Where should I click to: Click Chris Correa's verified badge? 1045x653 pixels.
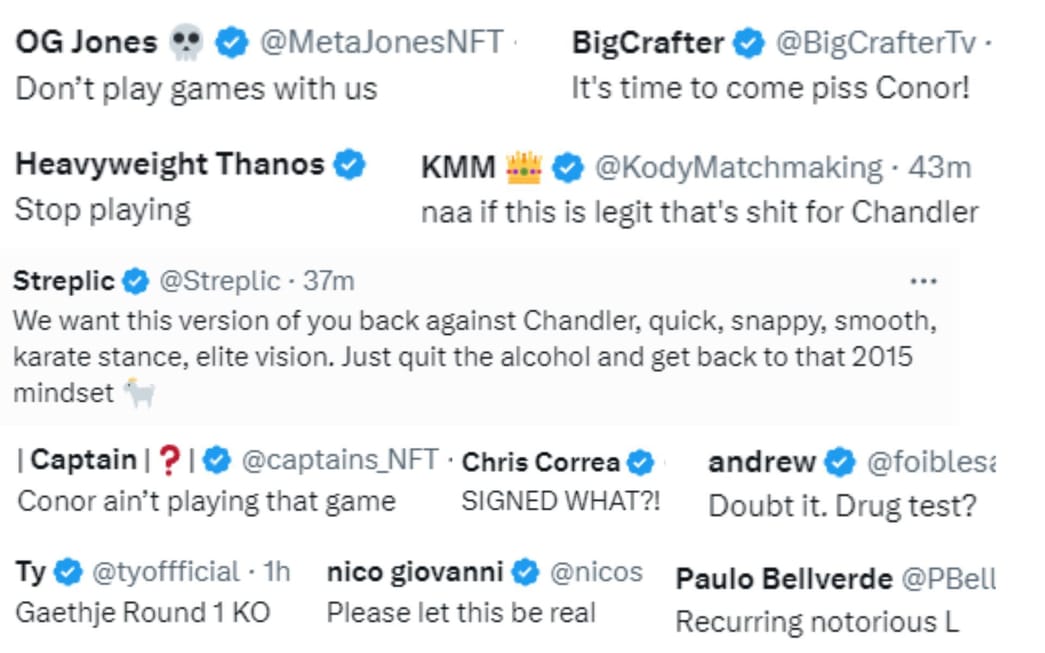pyautogui.click(x=640, y=462)
